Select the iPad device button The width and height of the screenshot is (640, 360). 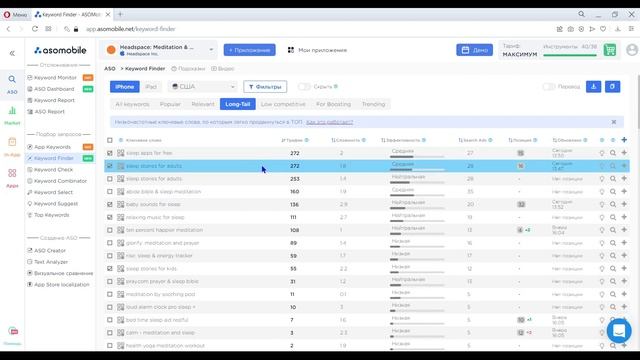pyautogui.click(x=151, y=87)
